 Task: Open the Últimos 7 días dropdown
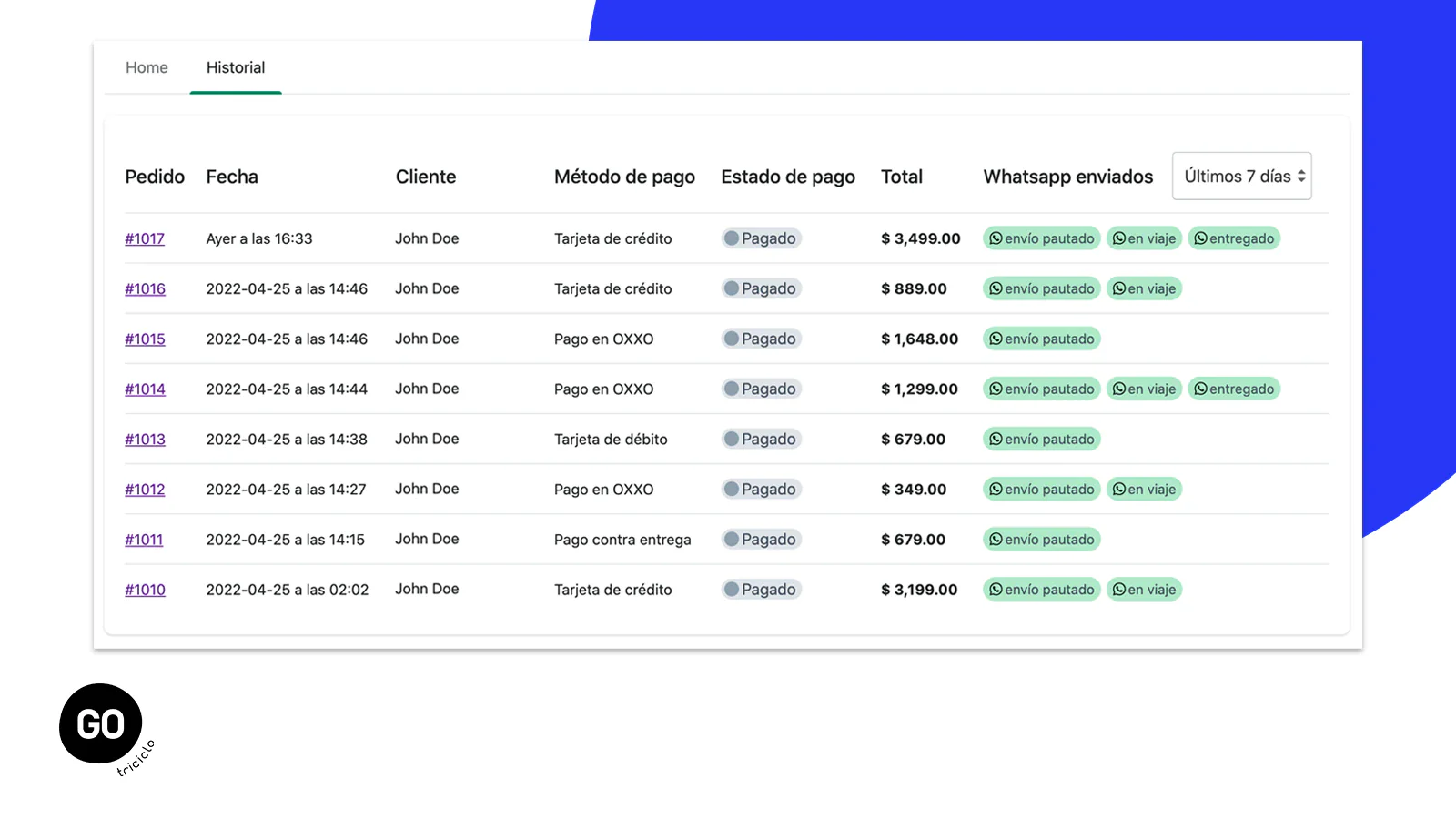(x=1242, y=176)
